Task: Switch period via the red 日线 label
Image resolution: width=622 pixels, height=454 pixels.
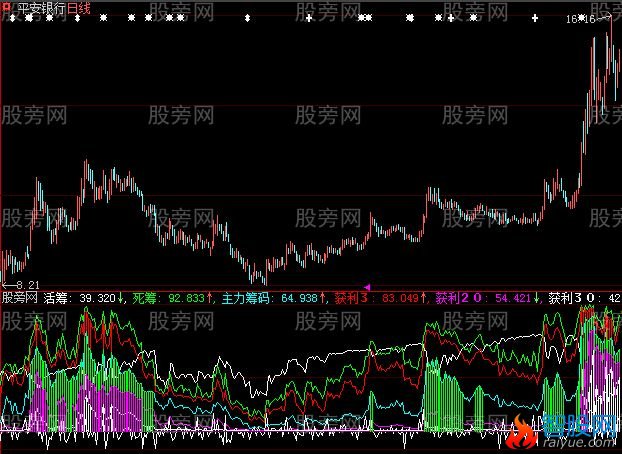Action: 79,8
